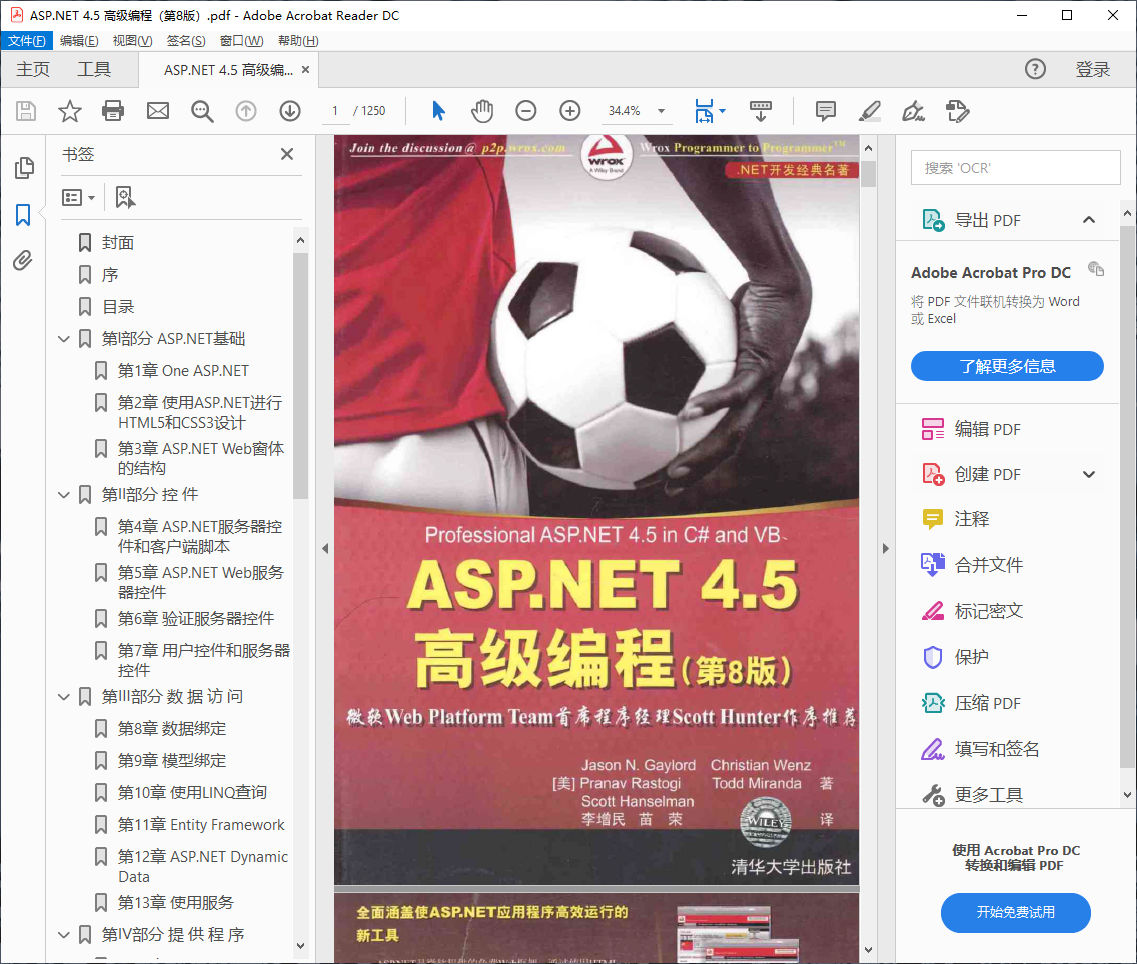Collapse 第I部分 ASP.NET基础 bookmark
Screen dimensions: 1137x964
tap(64, 339)
